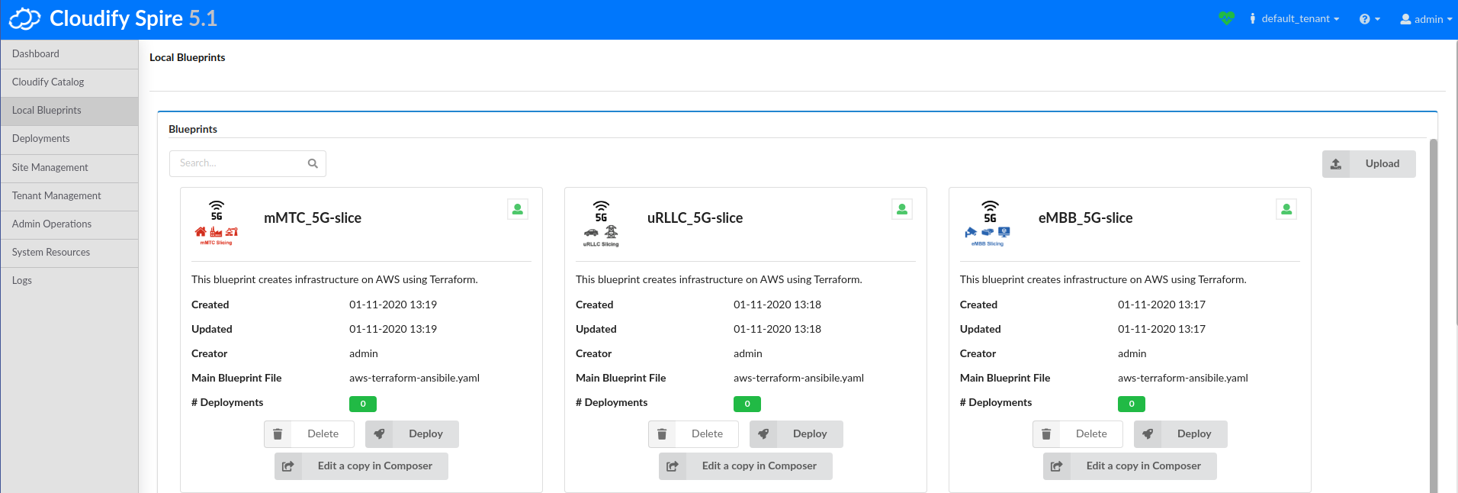Click mMTC_5G-slice aws-terraform-ansibile.yaml file name
Image resolution: width=1458 pixels, height=493 pixels.
click(415, 378)
